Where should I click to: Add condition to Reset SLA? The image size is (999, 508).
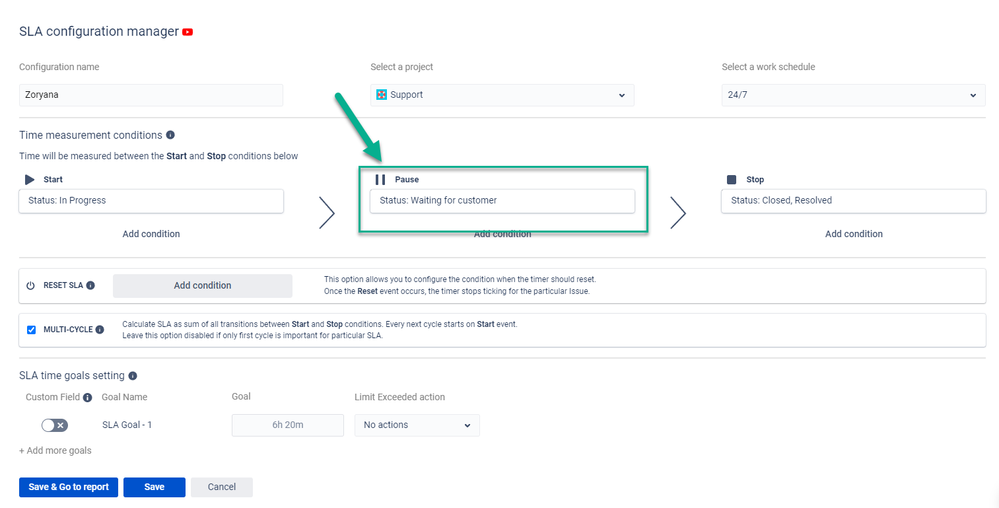203,286
